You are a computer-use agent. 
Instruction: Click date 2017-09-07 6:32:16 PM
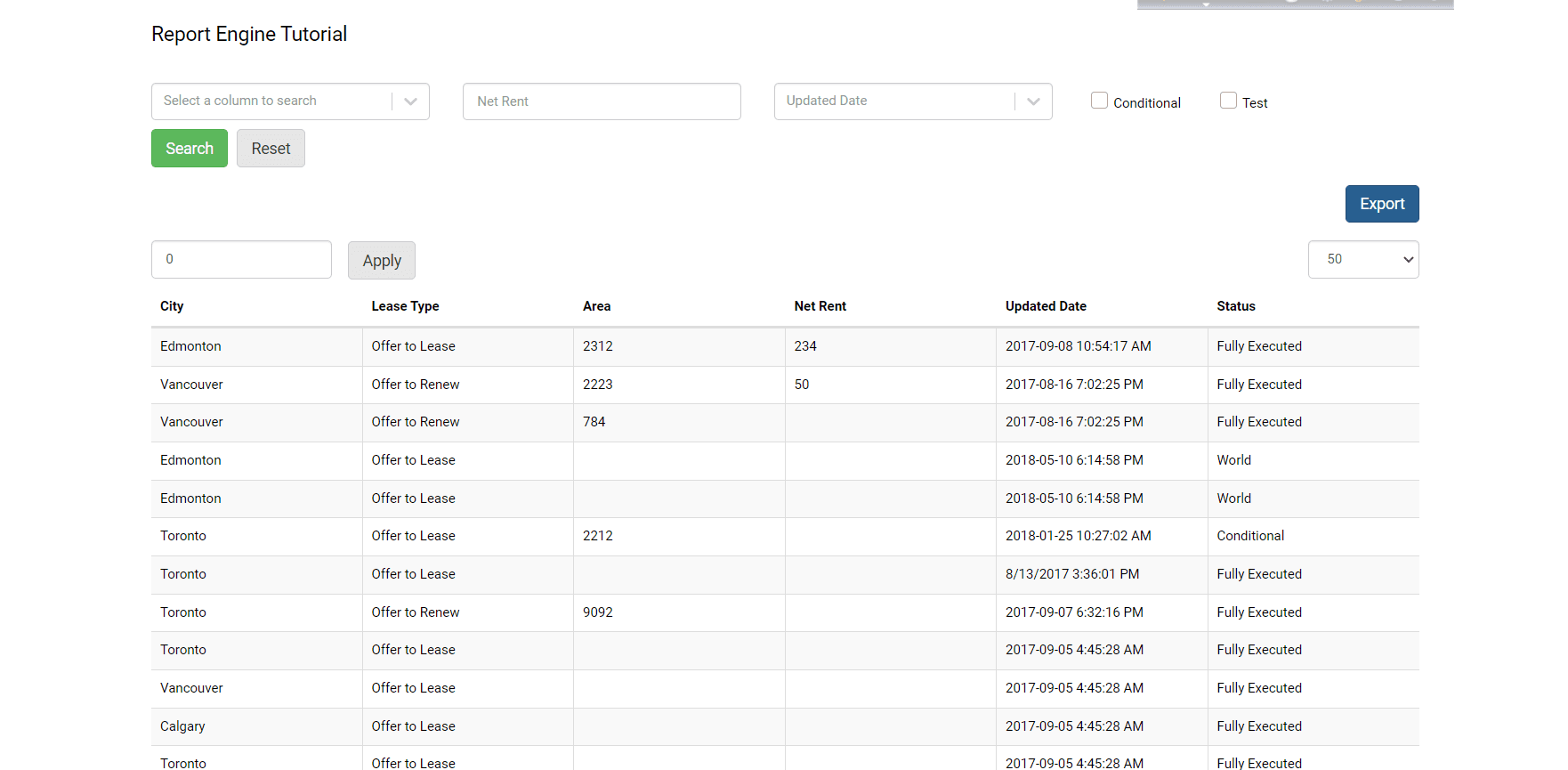pos(1074,612)
